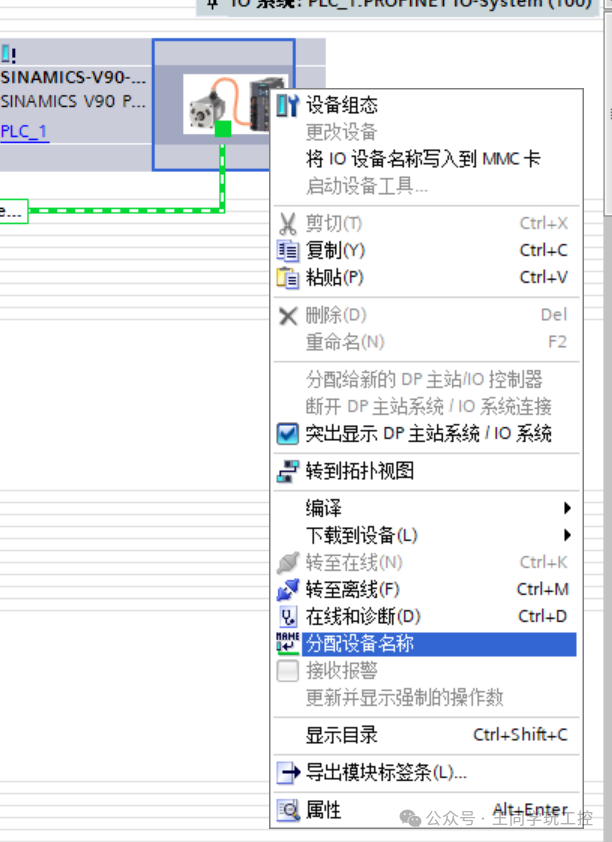Viewport: 612px width, 842px height.
Task: Click the go-online plug icon beside 转至在线(N)
Action: coord(288,563)
